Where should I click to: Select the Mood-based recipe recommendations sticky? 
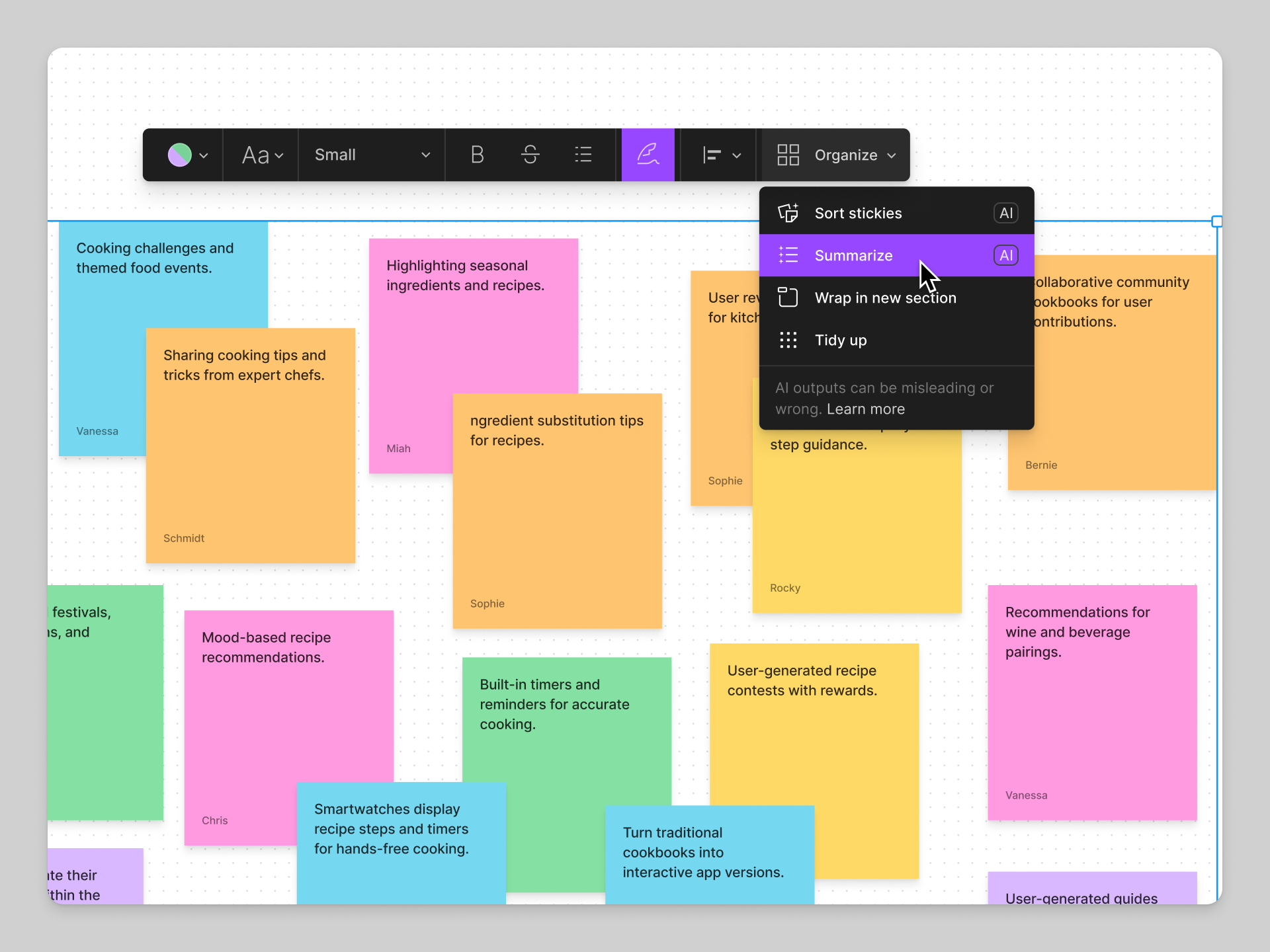pyautogui.click(x=288, y=714)
